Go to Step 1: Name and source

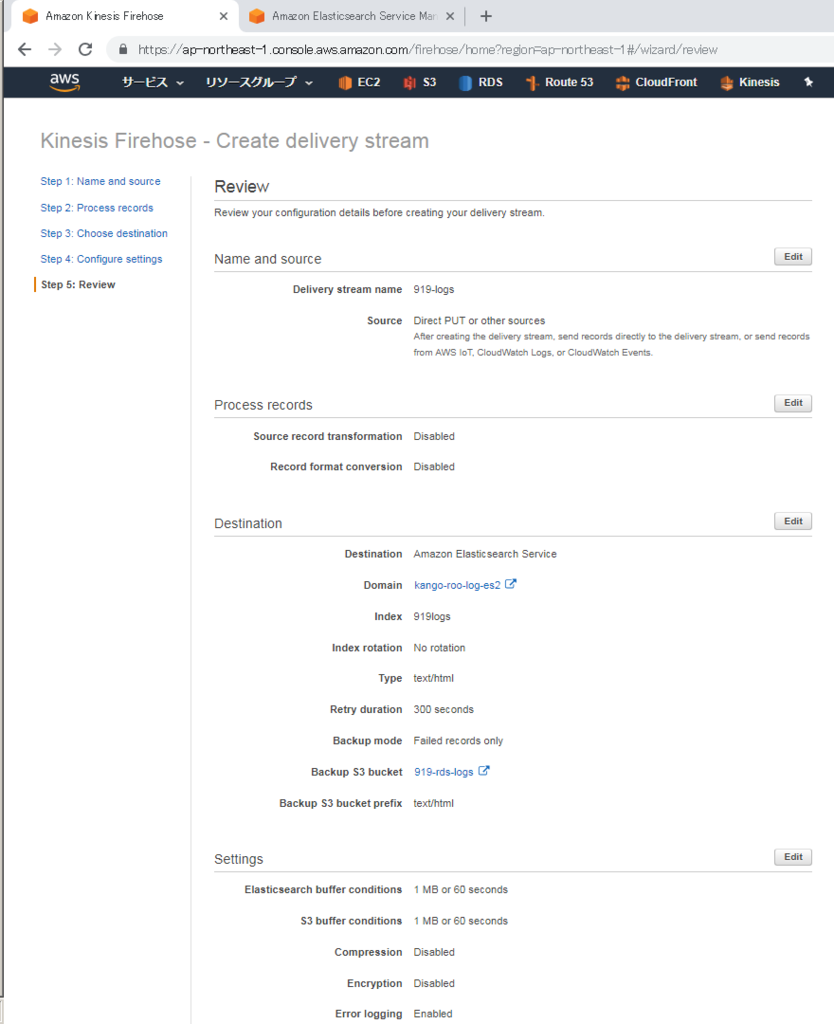pos(101,182)
